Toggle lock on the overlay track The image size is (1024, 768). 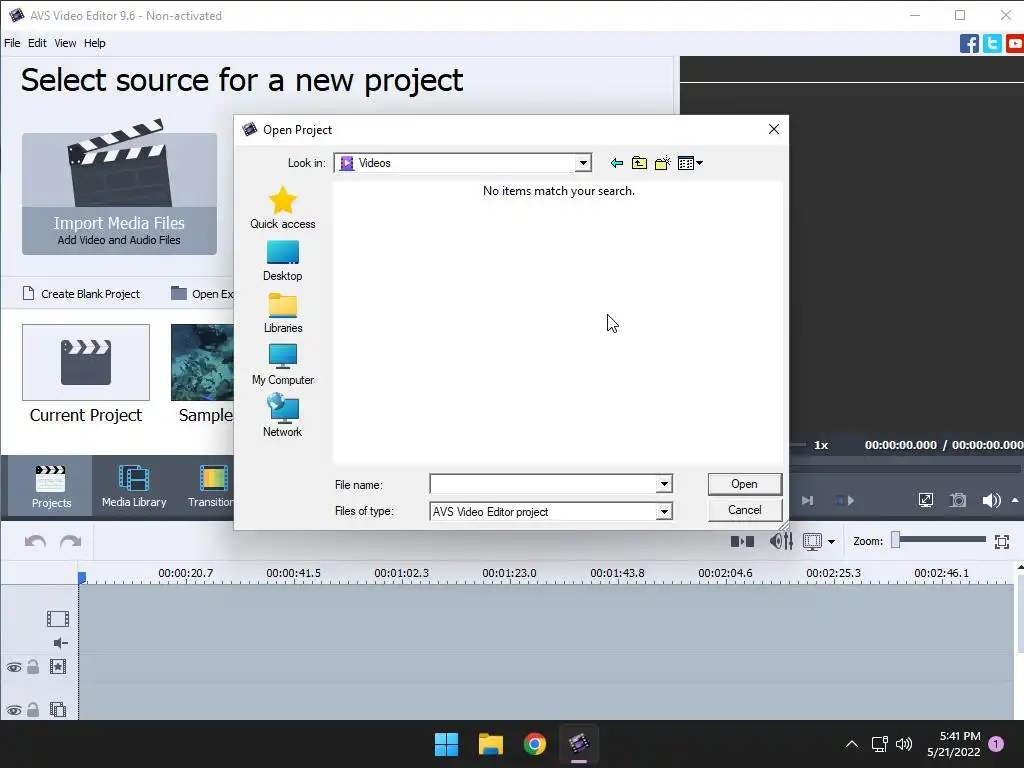pyautogui.click(x=33, y=709)
